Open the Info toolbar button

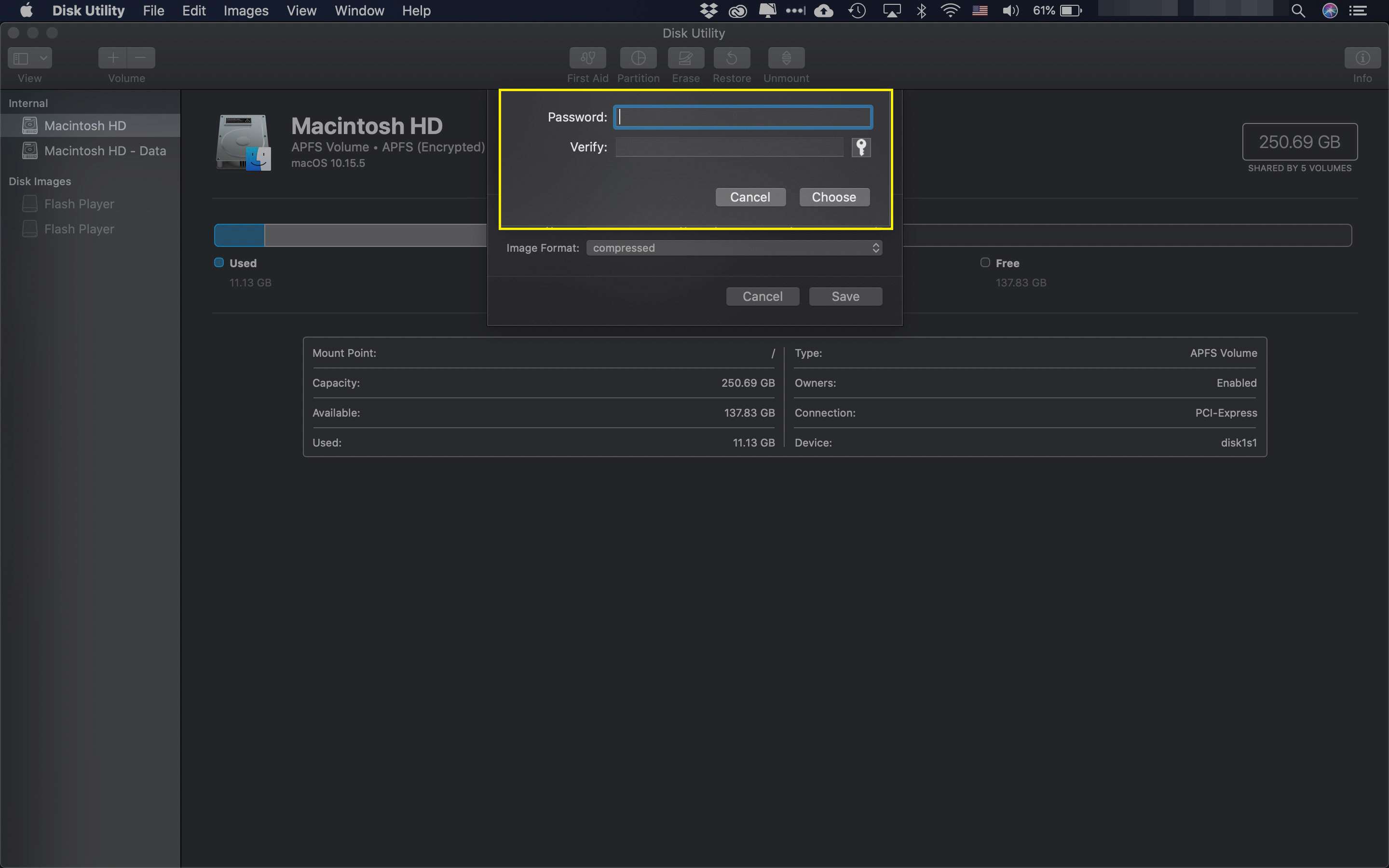[1362, 58]
